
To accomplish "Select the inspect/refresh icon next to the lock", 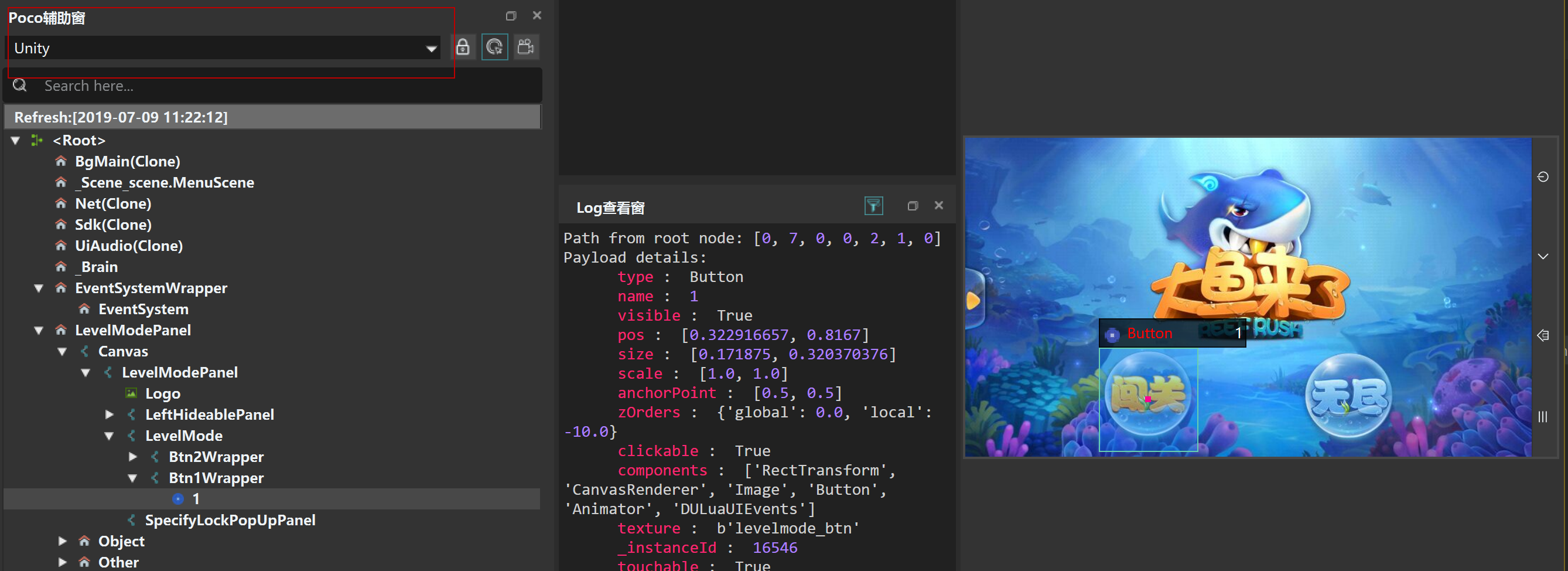I will point(495,47).
